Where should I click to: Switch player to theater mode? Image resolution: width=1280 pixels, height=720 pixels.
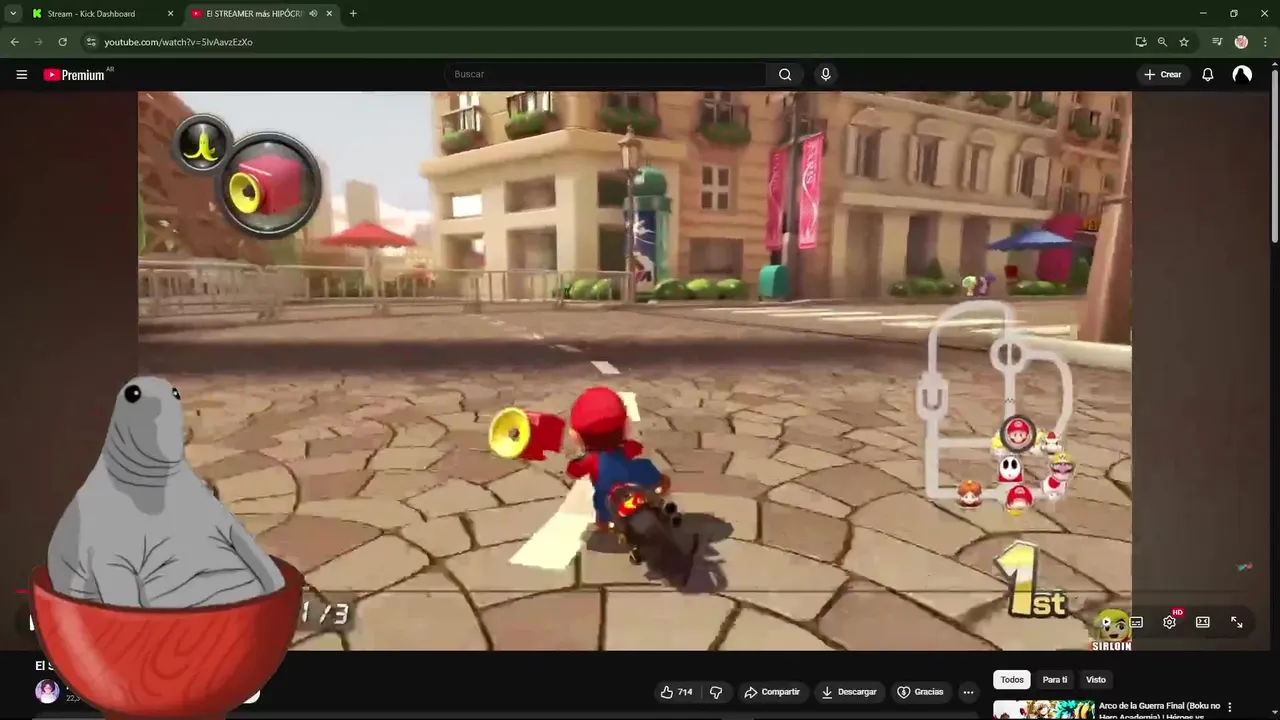[x=1203, y=622]
